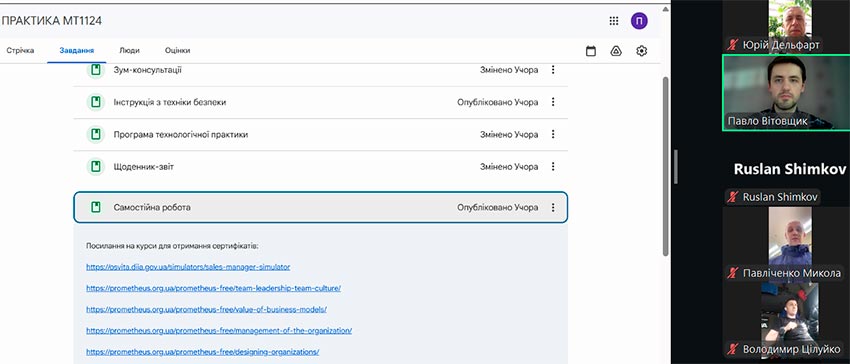850x364 pixels.
Task: Follow the team-leadership-team-culture link
Action: [214, 288]
